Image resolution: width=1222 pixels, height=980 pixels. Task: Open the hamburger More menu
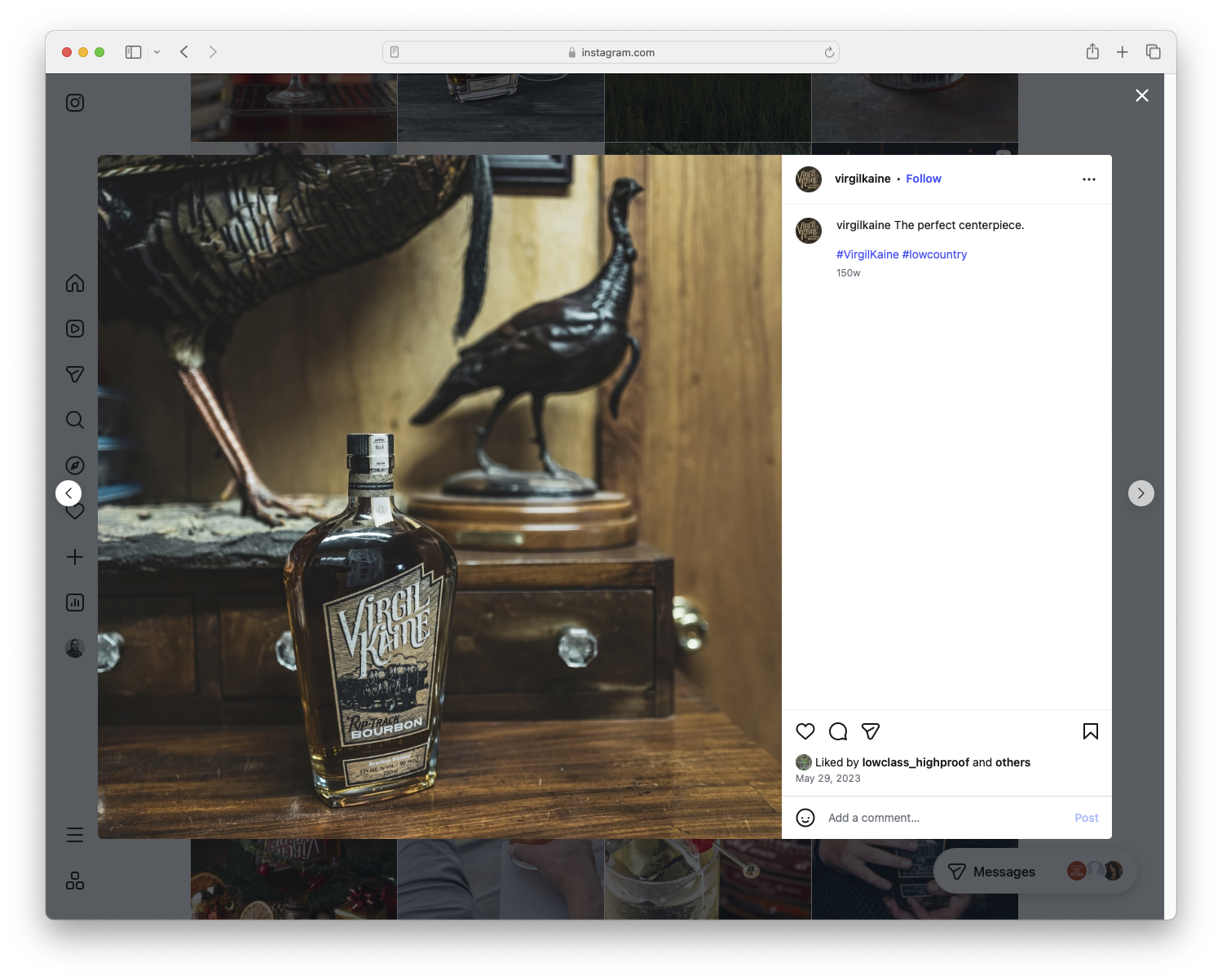tap(74, 835)
